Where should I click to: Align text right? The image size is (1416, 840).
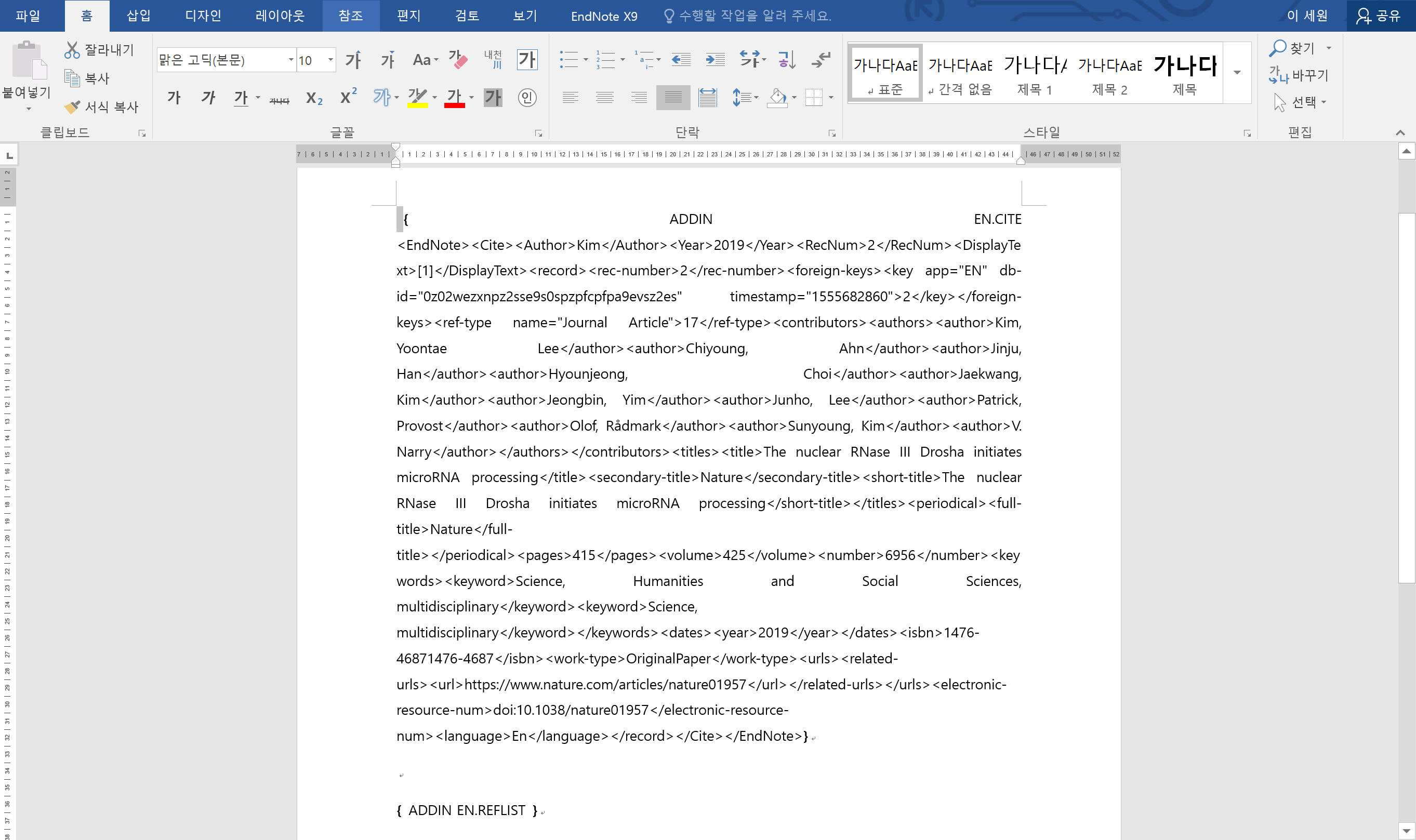639,97
